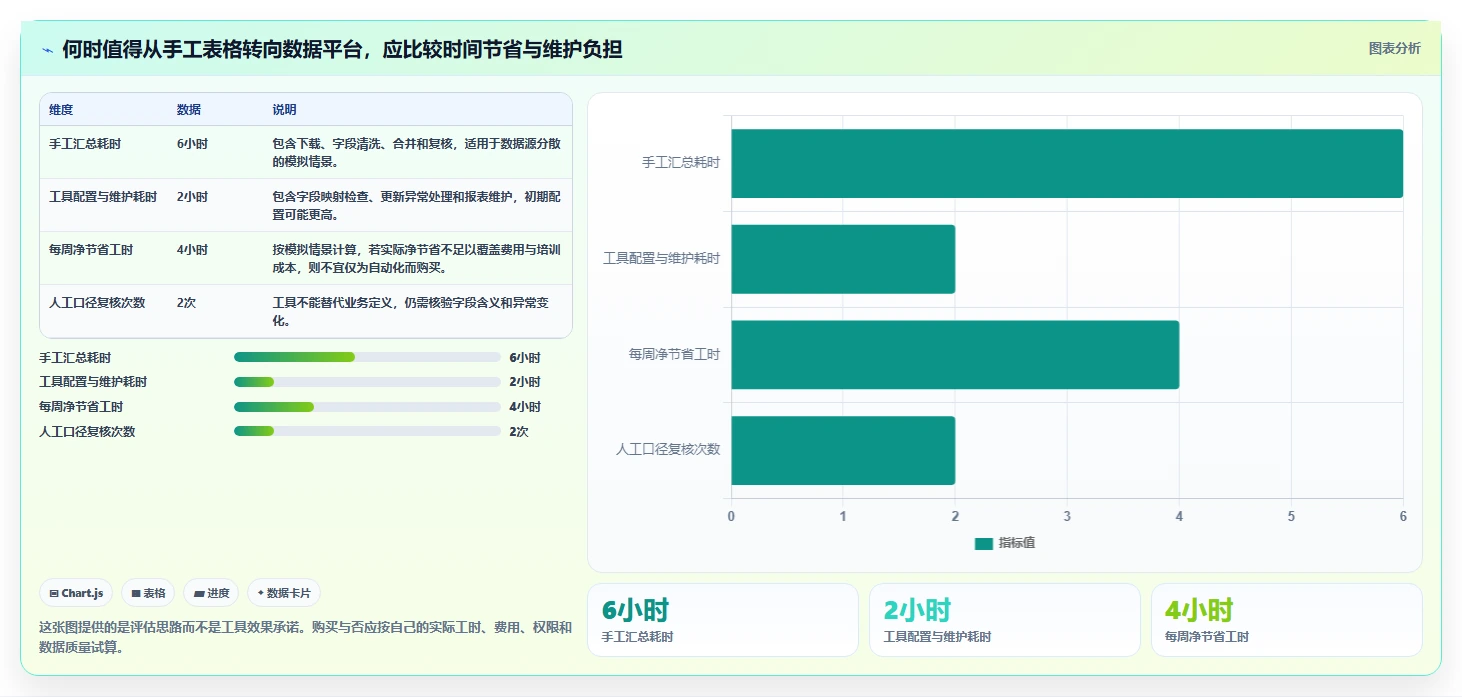Click the 表格 chip
This screenshot has width=1462, height=697.
point(148,593)
